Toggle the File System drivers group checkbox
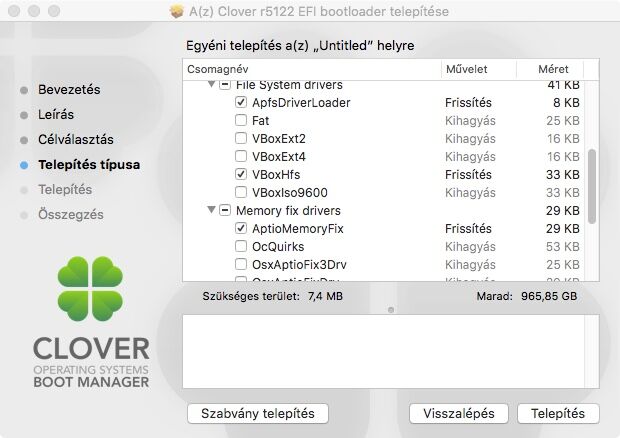The image size is (620, 438). point(225,85)
